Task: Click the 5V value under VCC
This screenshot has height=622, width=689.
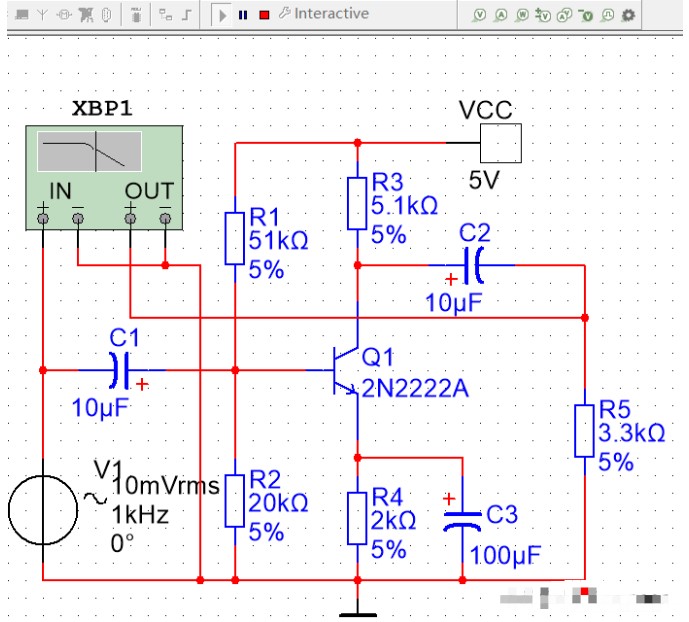Action: coord(484,180)
